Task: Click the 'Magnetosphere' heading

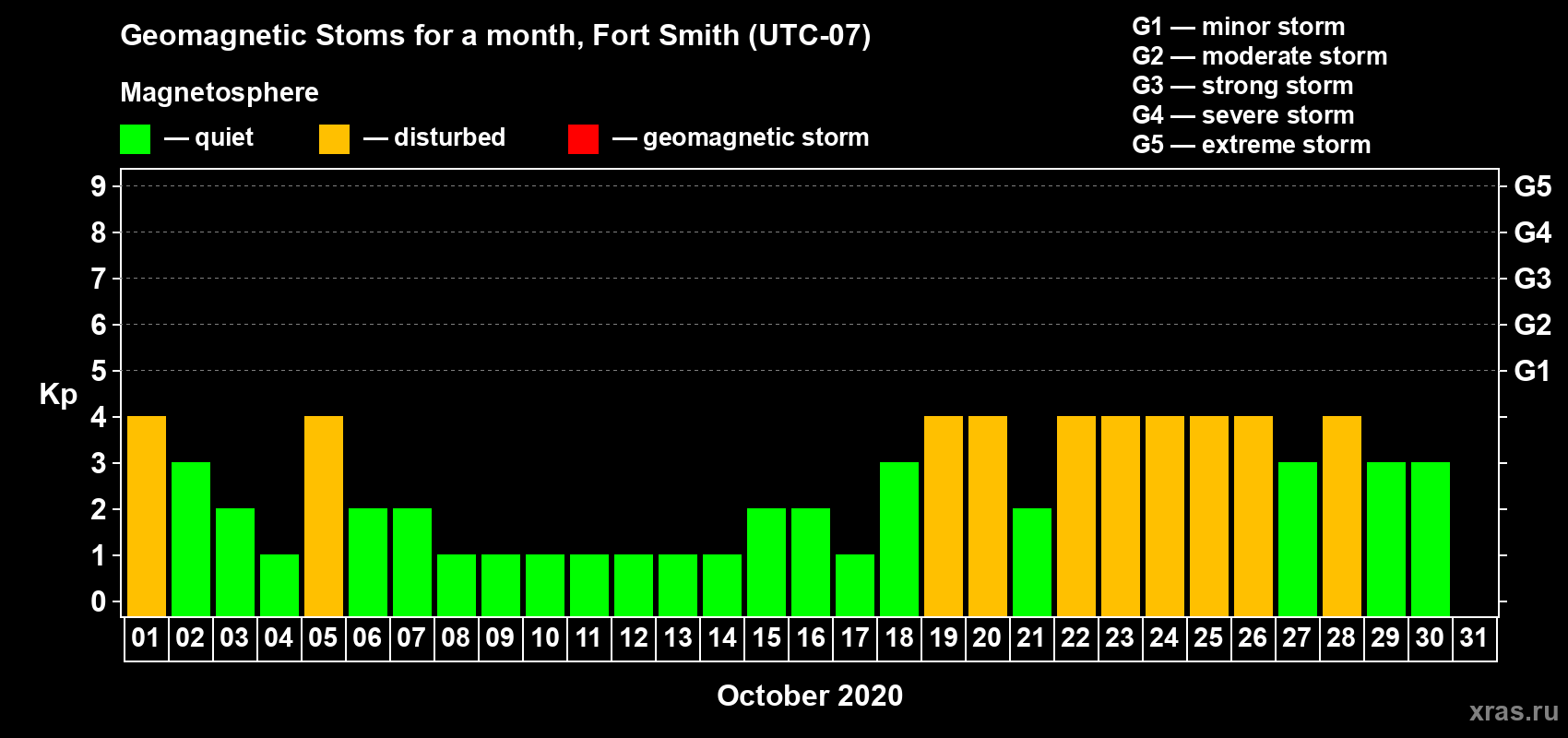Action: [x=220, y=92]
